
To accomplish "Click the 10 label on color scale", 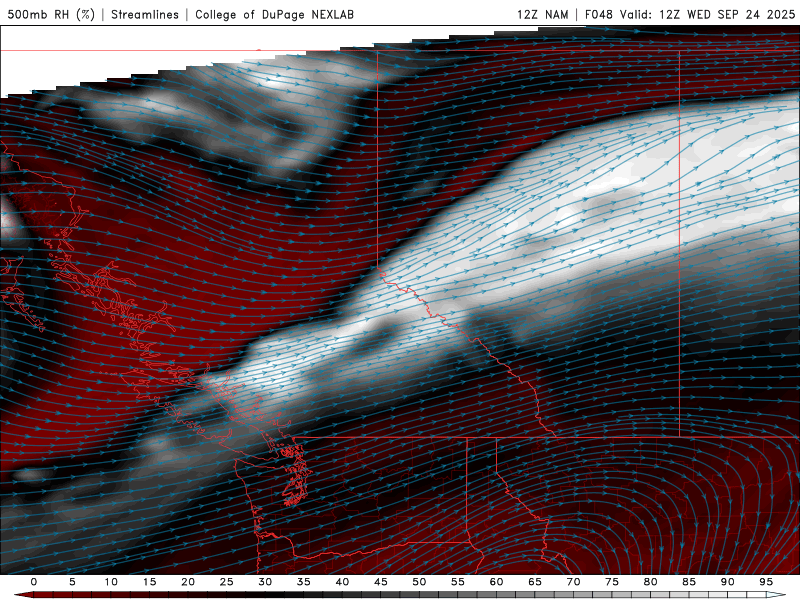I will click(x=111, y=582).
